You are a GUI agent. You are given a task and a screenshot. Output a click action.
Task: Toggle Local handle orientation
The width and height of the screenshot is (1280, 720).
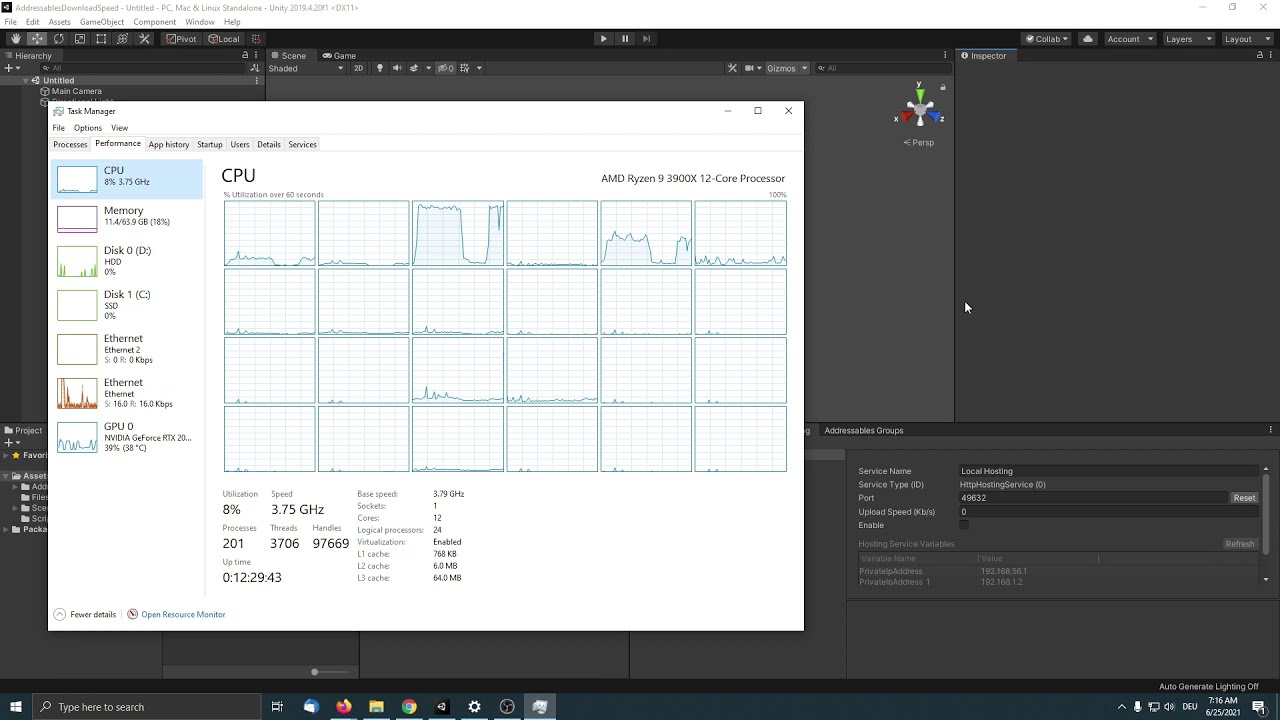222,38
